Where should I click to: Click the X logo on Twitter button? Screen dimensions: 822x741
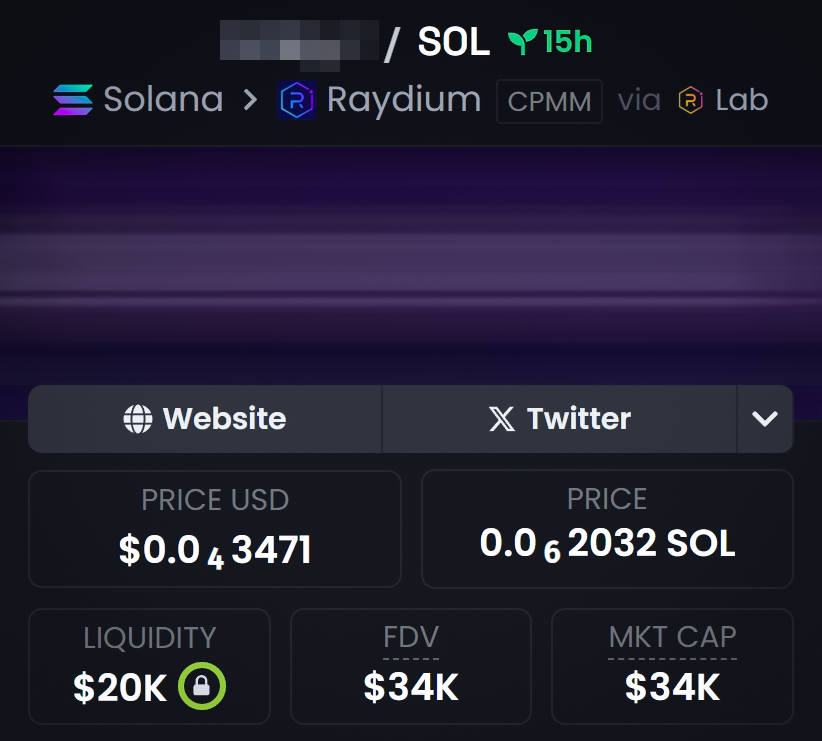pyautogui.click(x=502, y=418)
